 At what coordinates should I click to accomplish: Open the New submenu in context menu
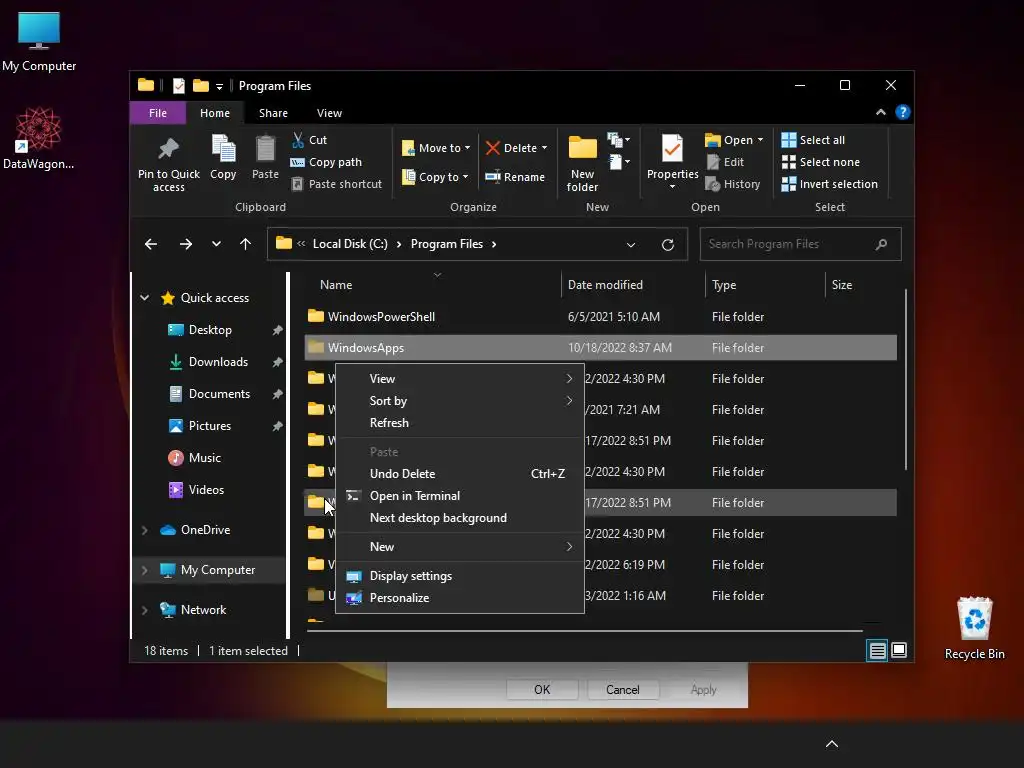(x=460, y=547)
